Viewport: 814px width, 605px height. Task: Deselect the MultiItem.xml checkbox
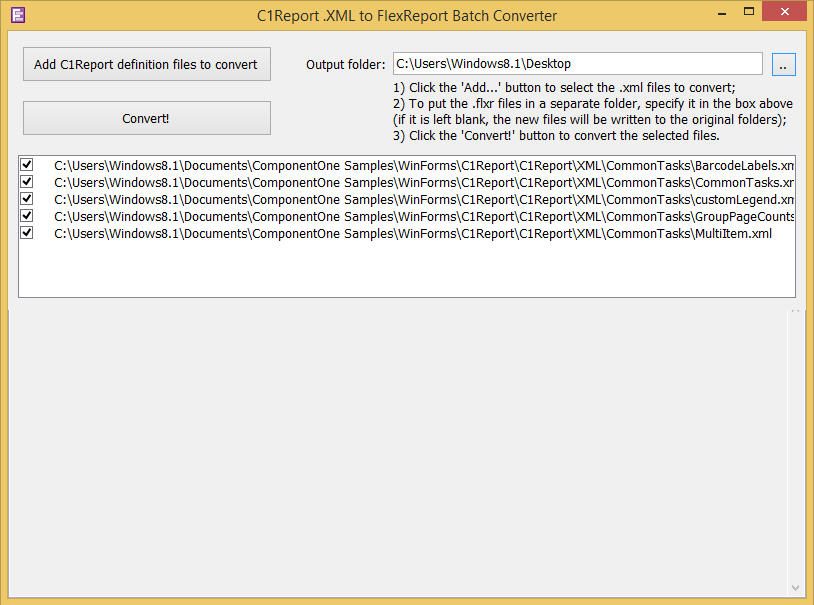tap(27, 233)
